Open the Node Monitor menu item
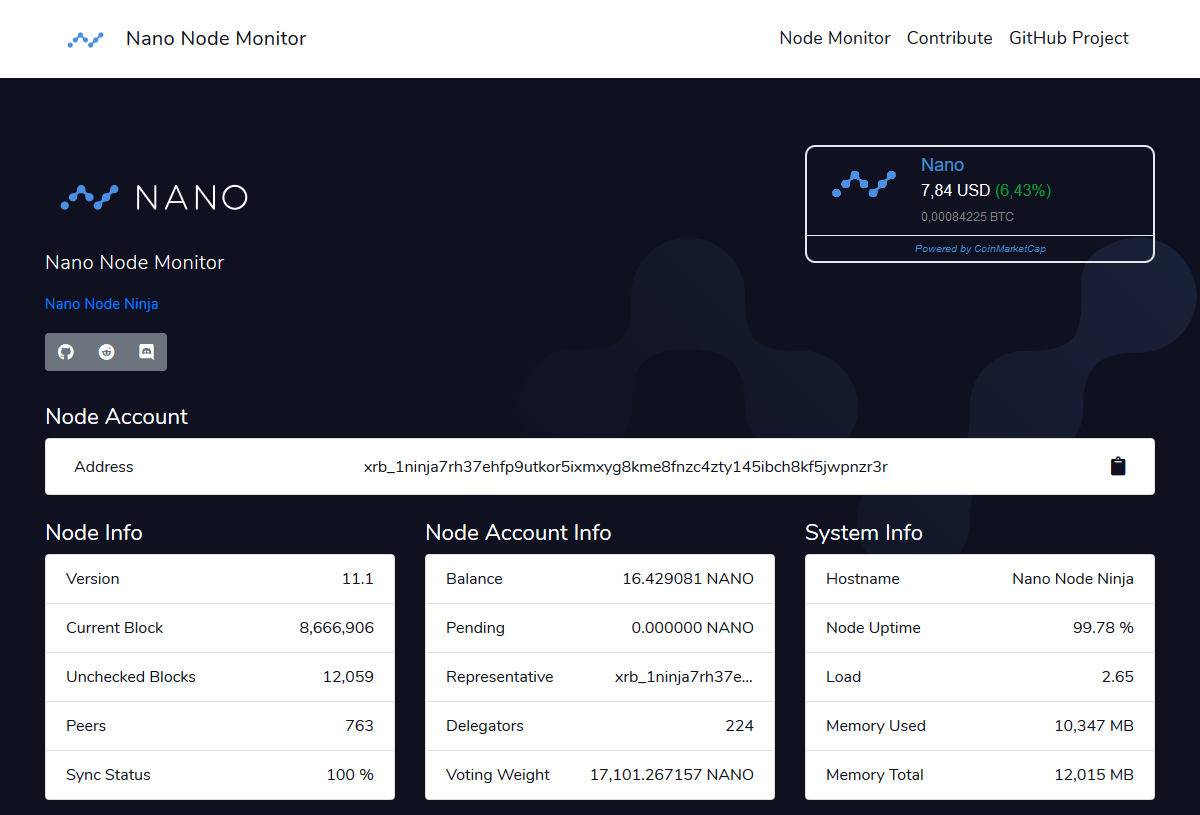This screenshot has width=1200, height=815. pyautogui.click(x=835, y=38)
